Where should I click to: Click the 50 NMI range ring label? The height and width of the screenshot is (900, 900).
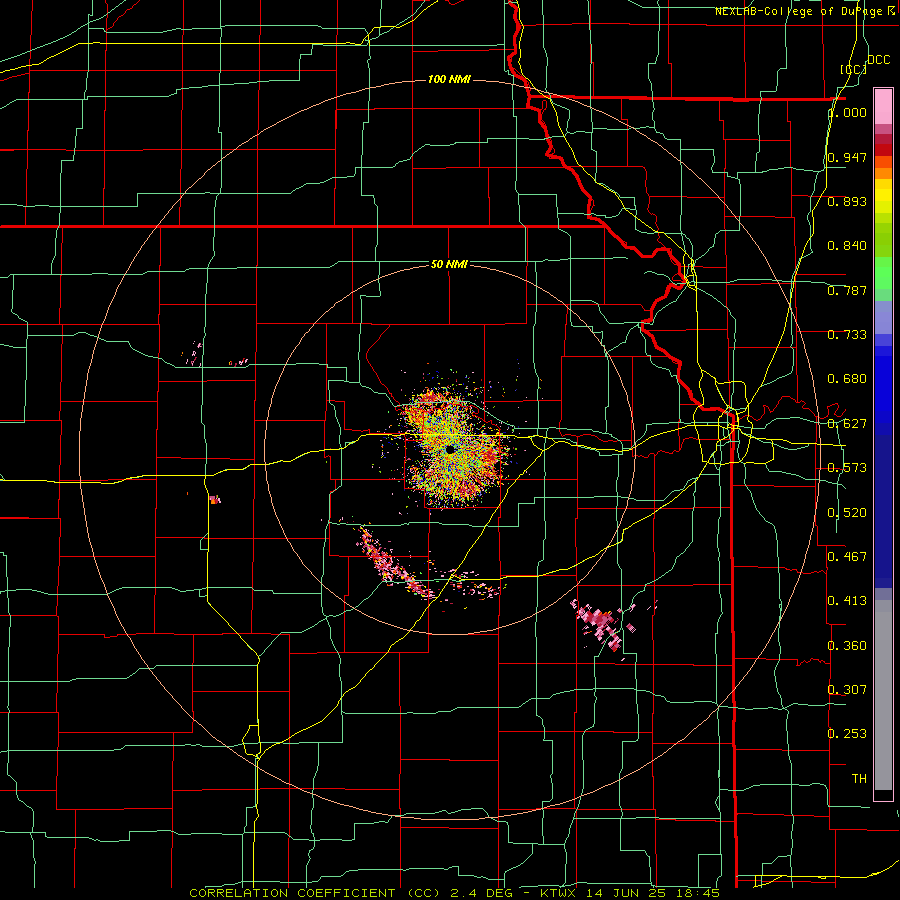click(x=449, y=264)
